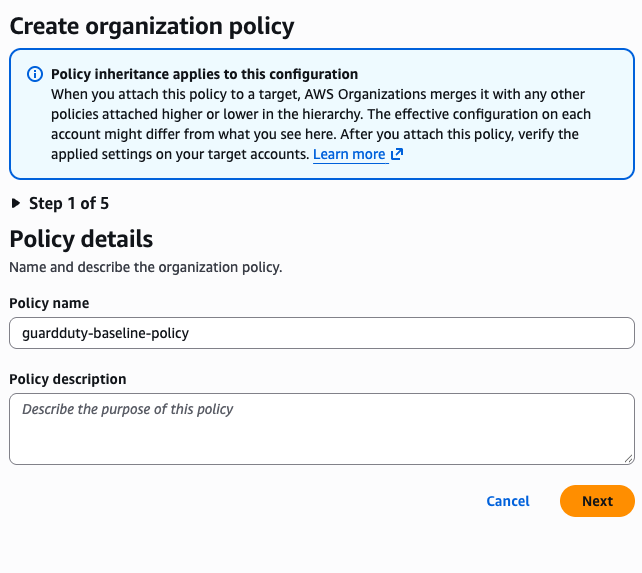642x573 pixels.
Task: Click the 'Policy description' label
Action: tap(68, 379)
